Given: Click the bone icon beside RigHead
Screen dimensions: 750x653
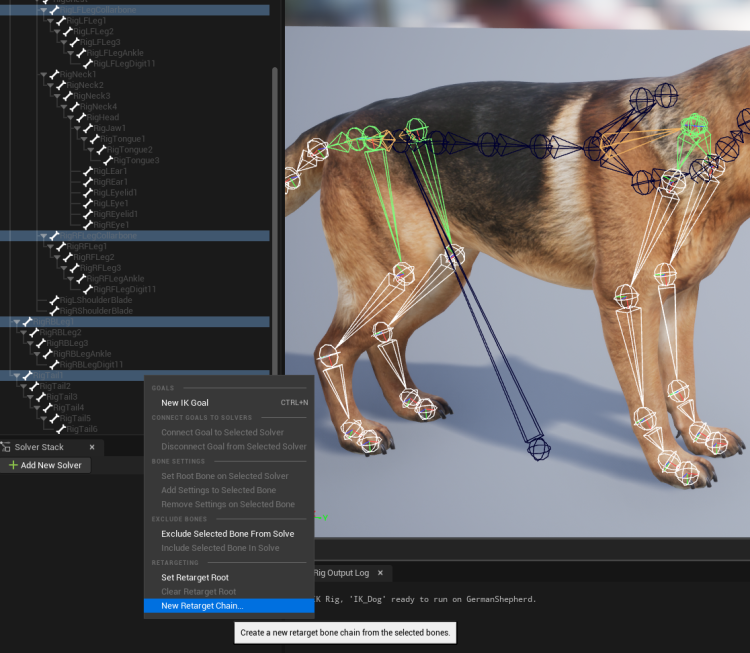Looking at the screenshot, I should click(x=82, y=118).
